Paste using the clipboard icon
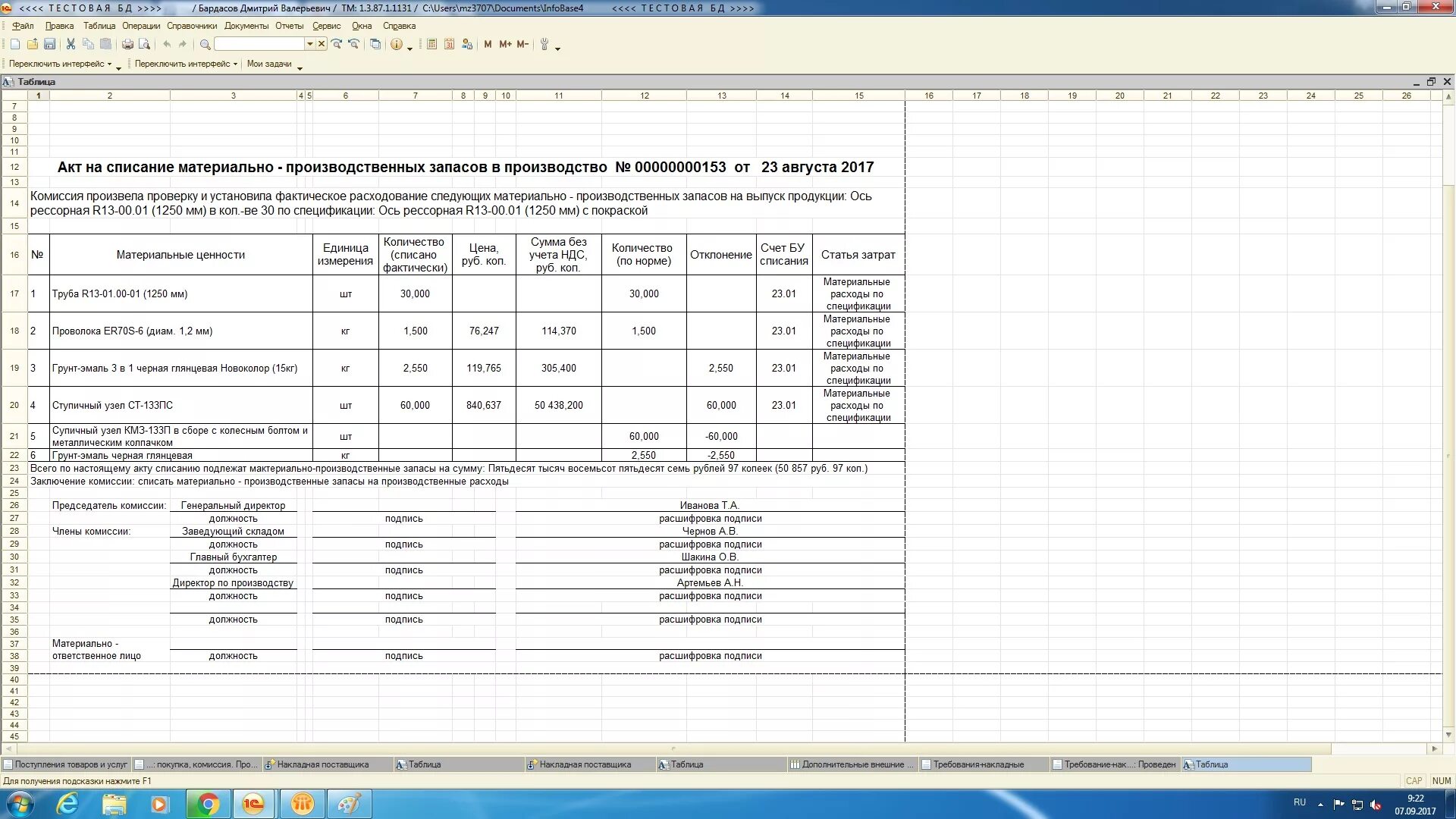This screenshot has width=1456, height=819. pos(105,45)
